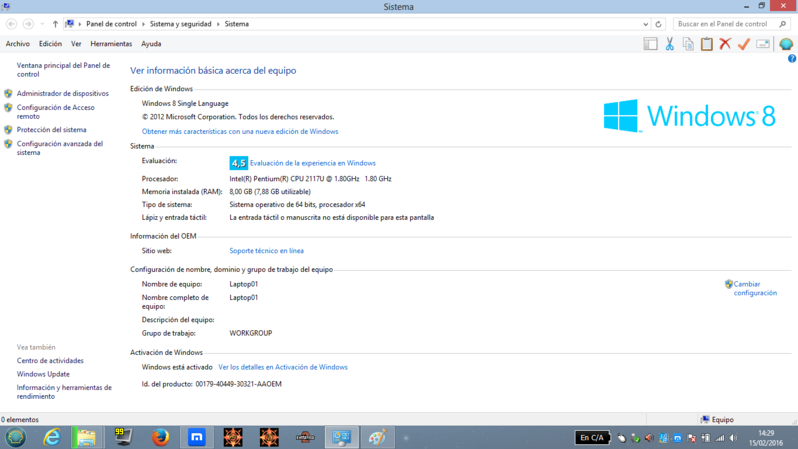The height and width of the screenshot is (449, 798).
Task: Open the En C/A battery indicator
Action: click(592, 437)
